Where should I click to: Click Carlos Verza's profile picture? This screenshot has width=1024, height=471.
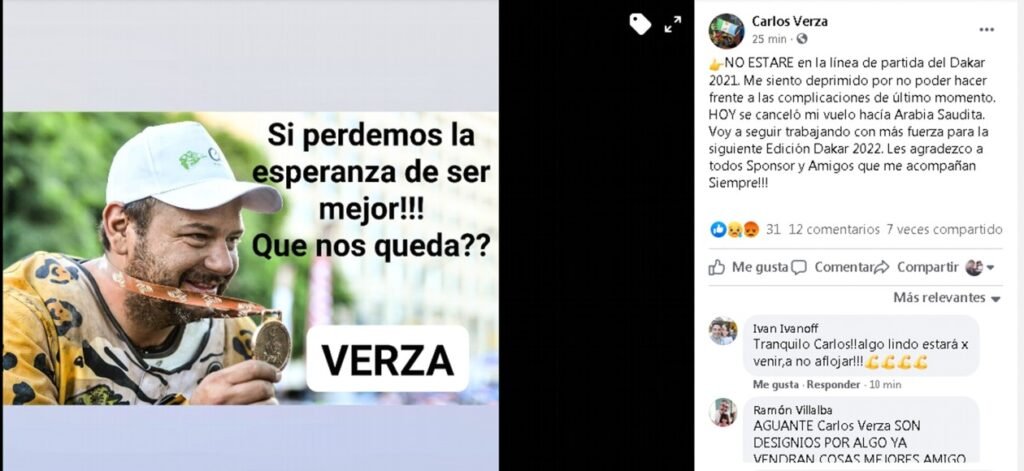click(x=726, y=31)
